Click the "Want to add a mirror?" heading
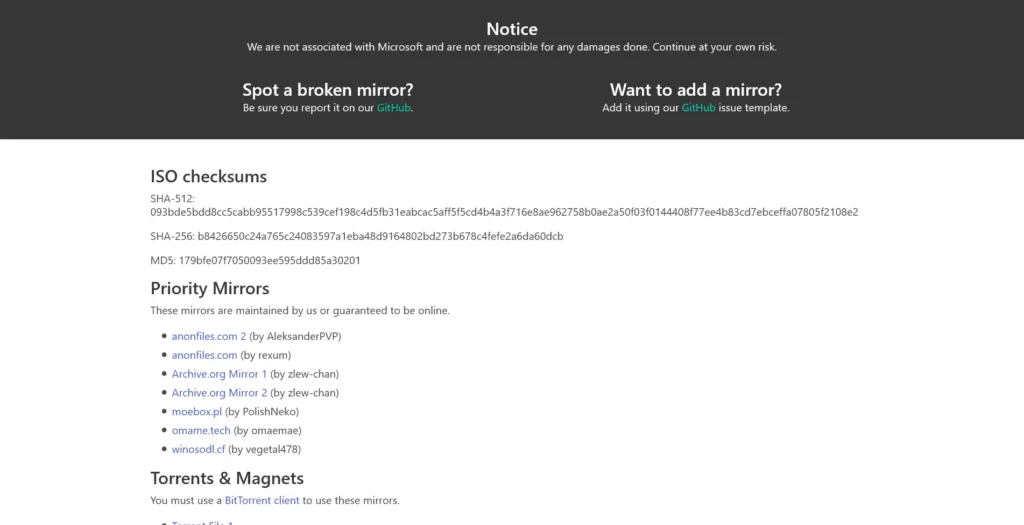This screenshot has width=1024, height=525. pos(696,89)
